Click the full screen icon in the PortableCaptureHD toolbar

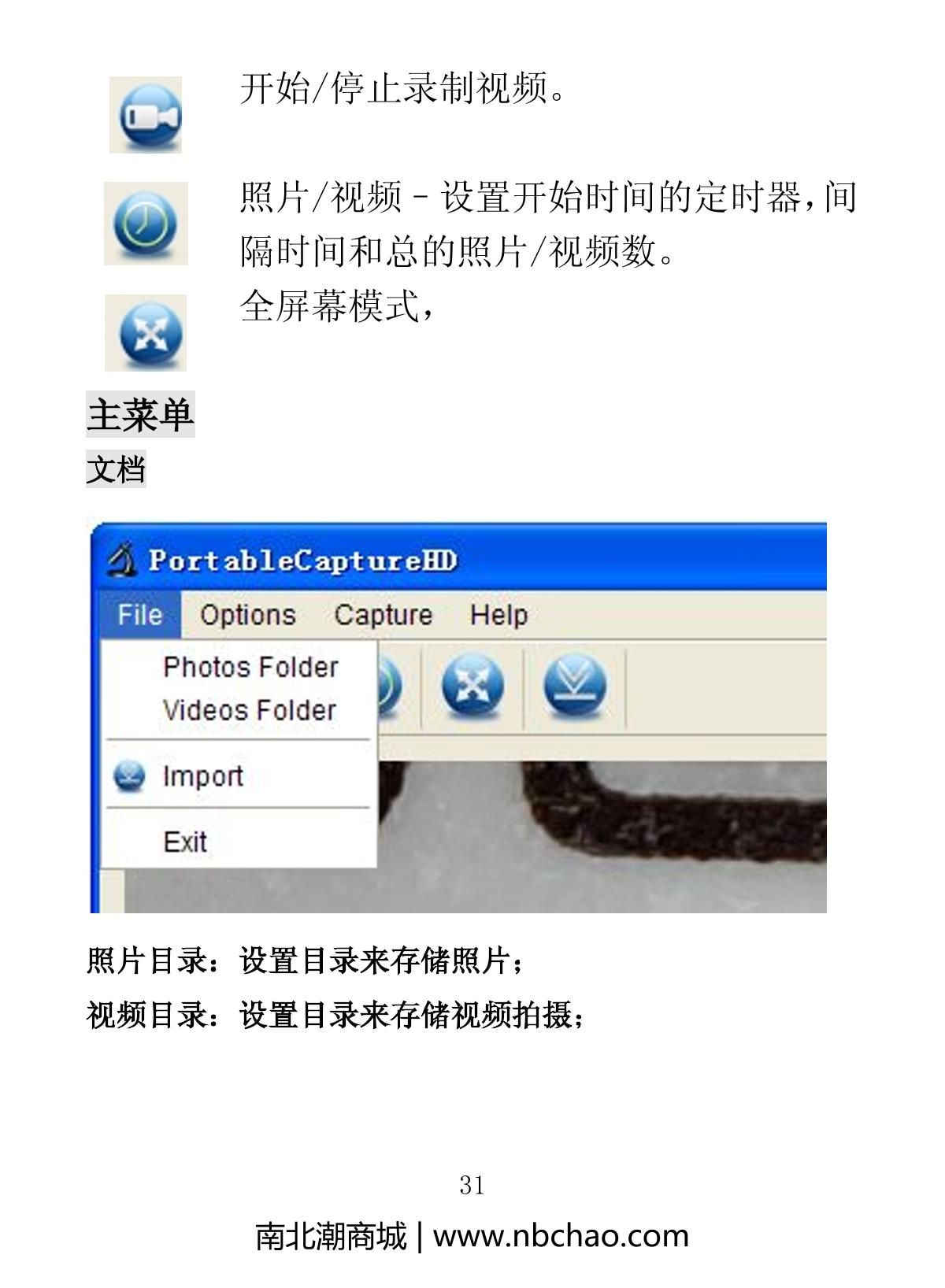click(x=472, y=687)
